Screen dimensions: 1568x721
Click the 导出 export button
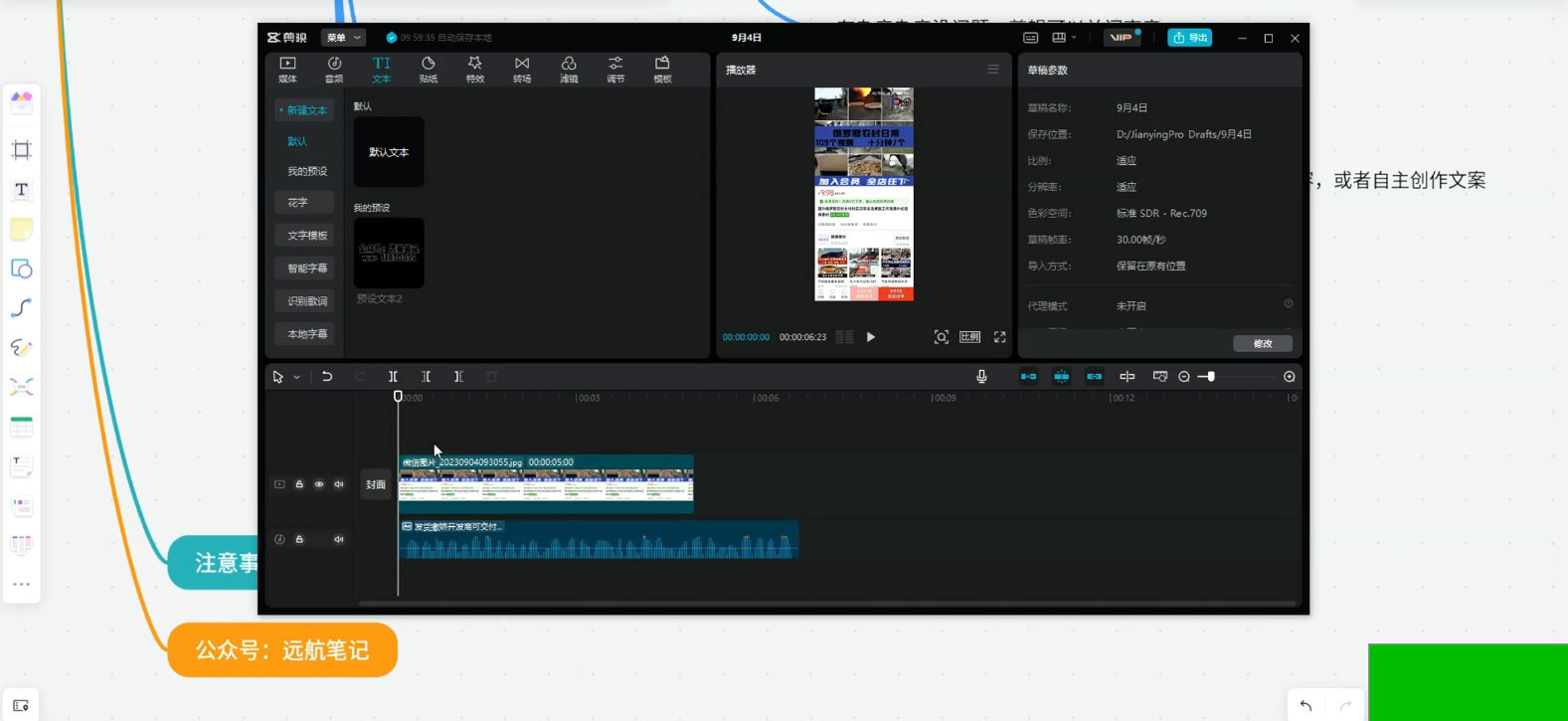point(1189,38)
